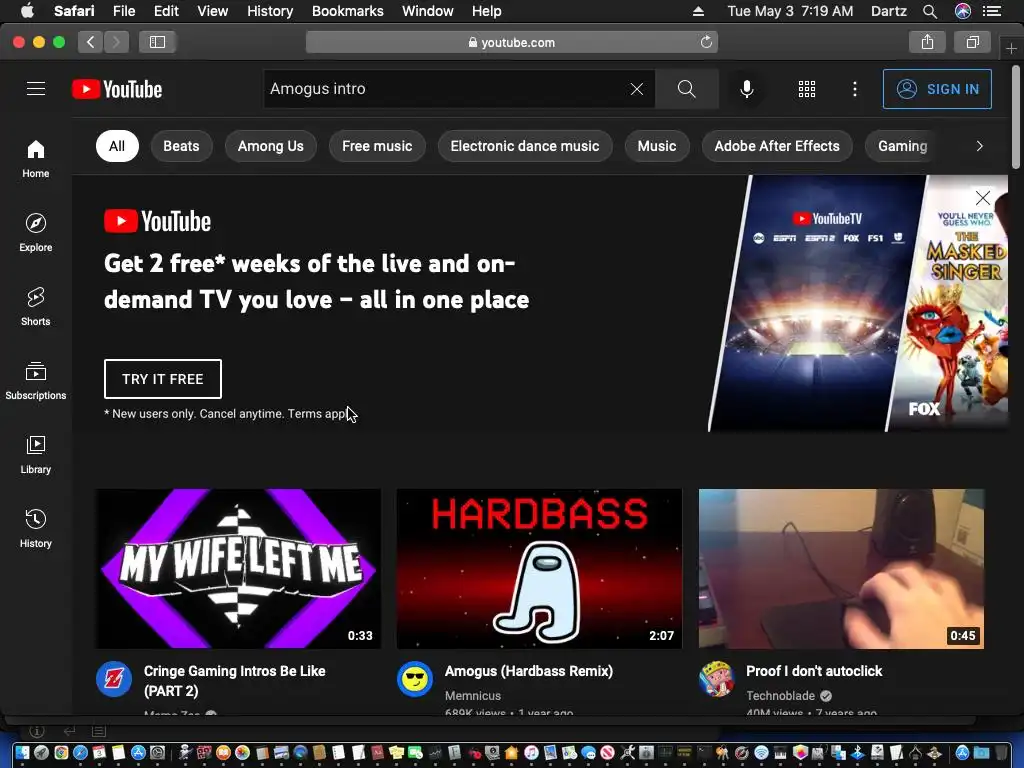Select Electronic dance music chip
Viewport: 1024px width, 768px height.
[524, 146]
